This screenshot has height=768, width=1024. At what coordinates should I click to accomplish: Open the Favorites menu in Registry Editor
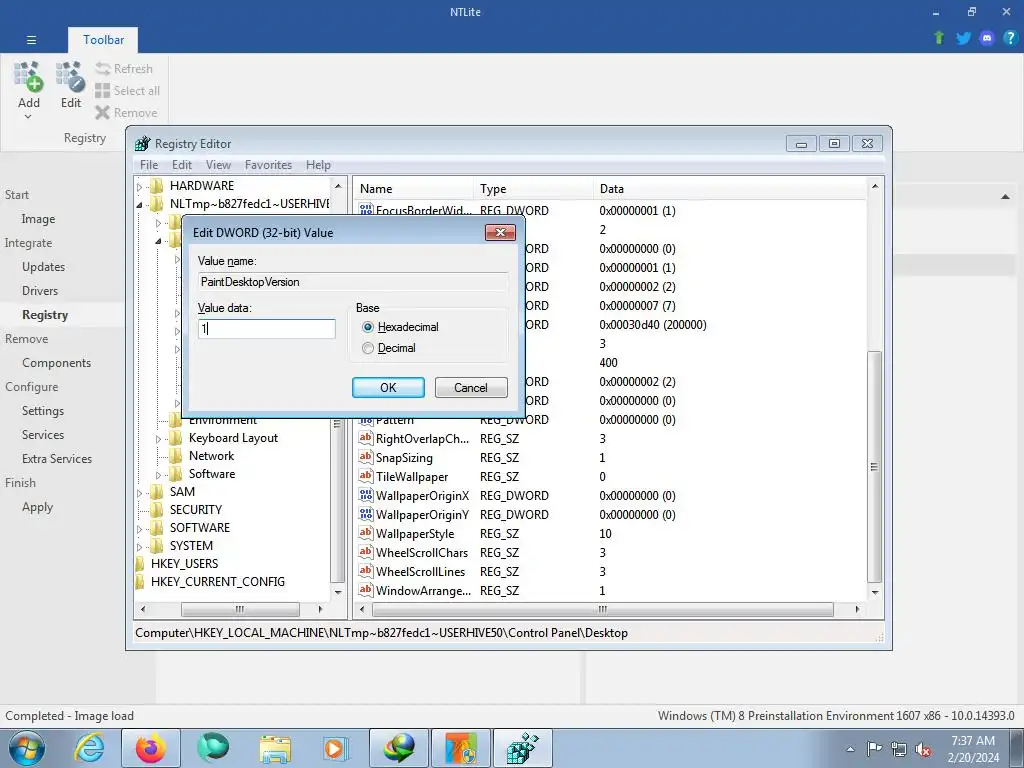268,165
